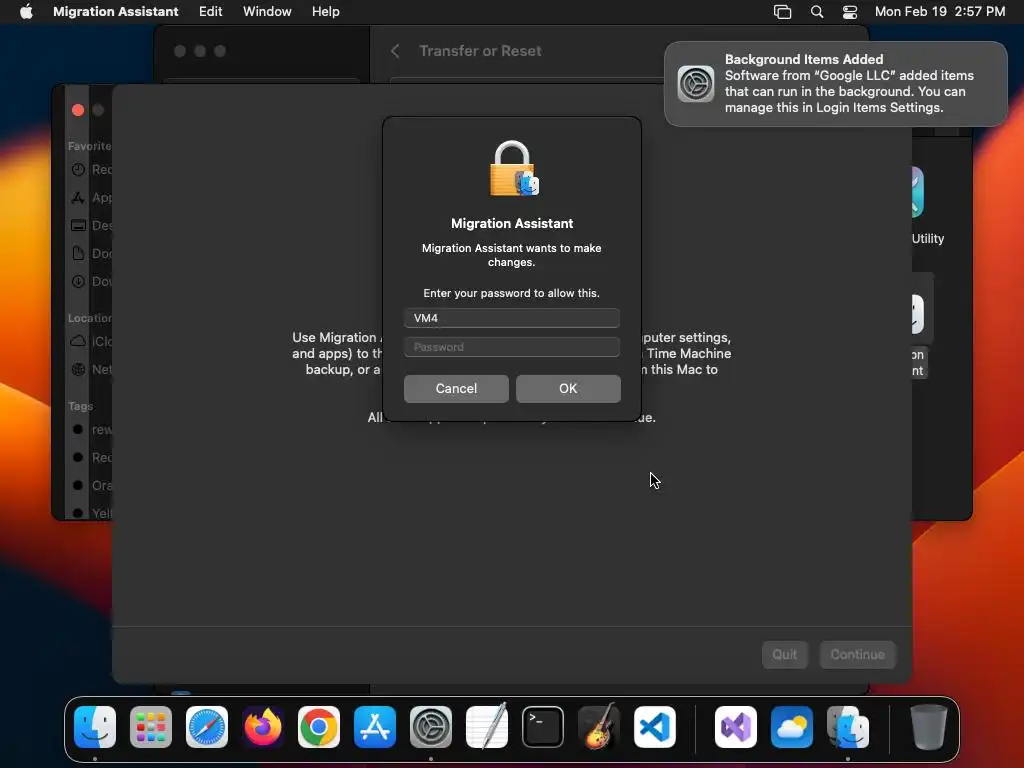The width and height of the screenshot is (1024, 768).
Task: Open the Trash in the dock
Action: [929, 727]
